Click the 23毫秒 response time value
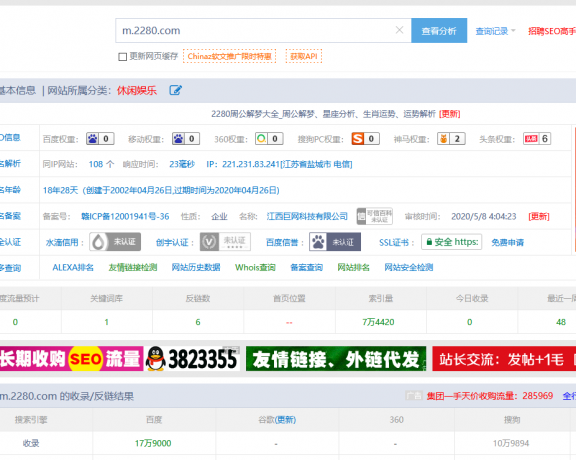 (182, 164)
